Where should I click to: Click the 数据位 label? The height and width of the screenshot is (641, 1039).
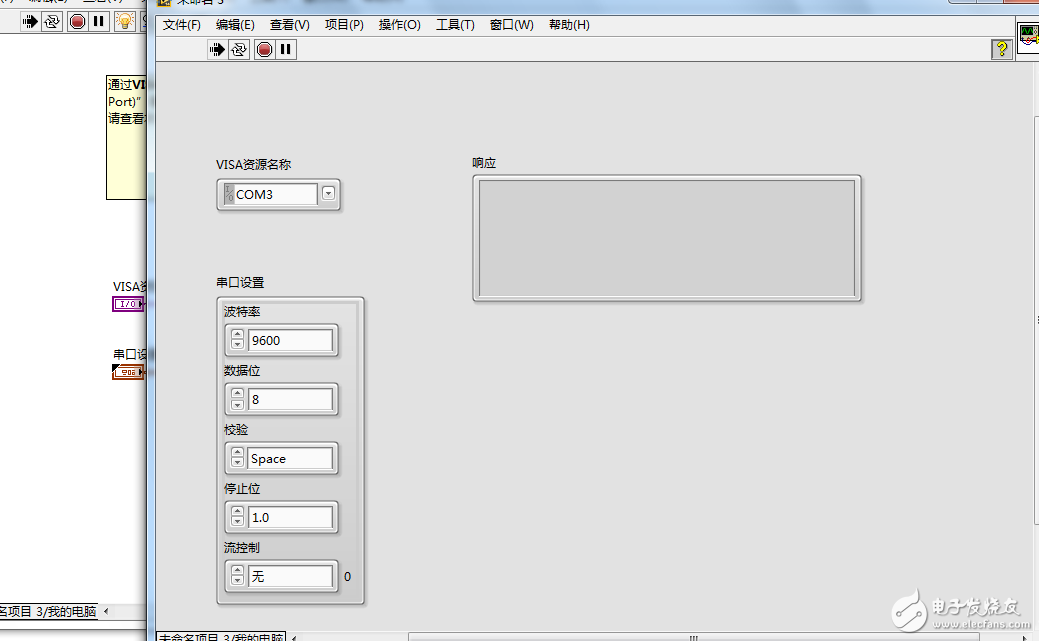[242, 371]
